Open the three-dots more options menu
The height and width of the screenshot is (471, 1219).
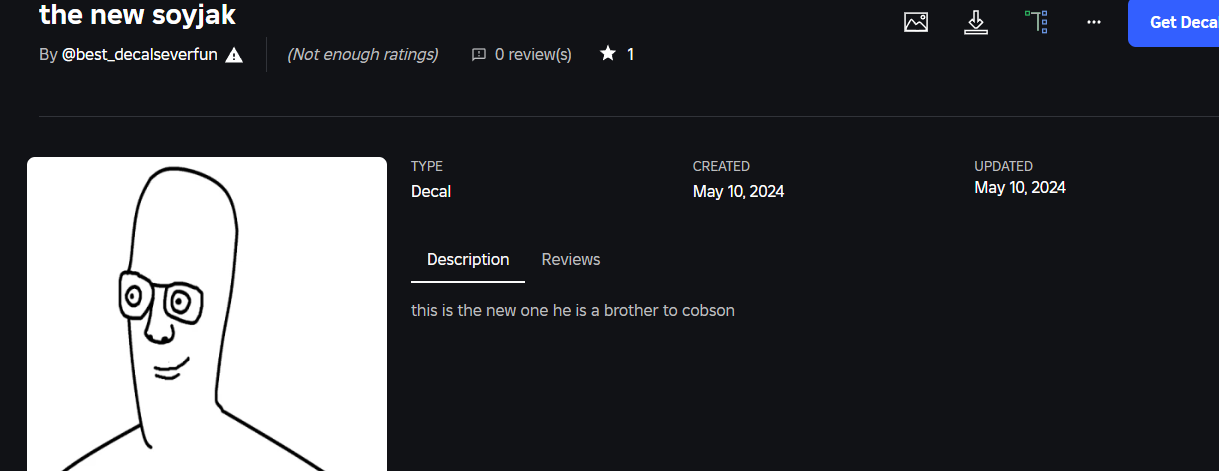[x=1094, y=22]
